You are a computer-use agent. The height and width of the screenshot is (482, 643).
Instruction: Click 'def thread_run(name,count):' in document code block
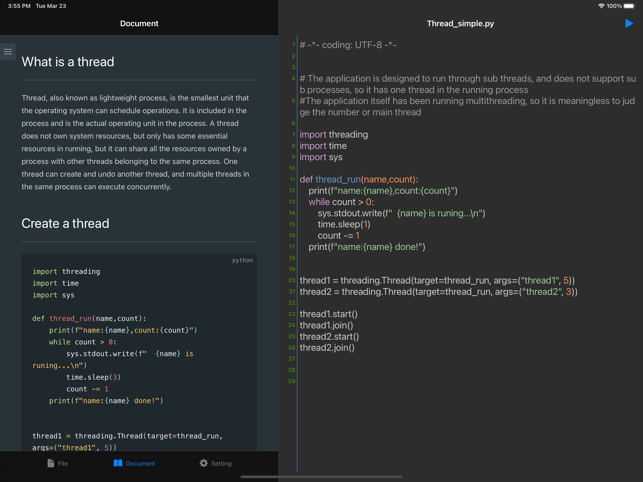[x=89, y=318]
